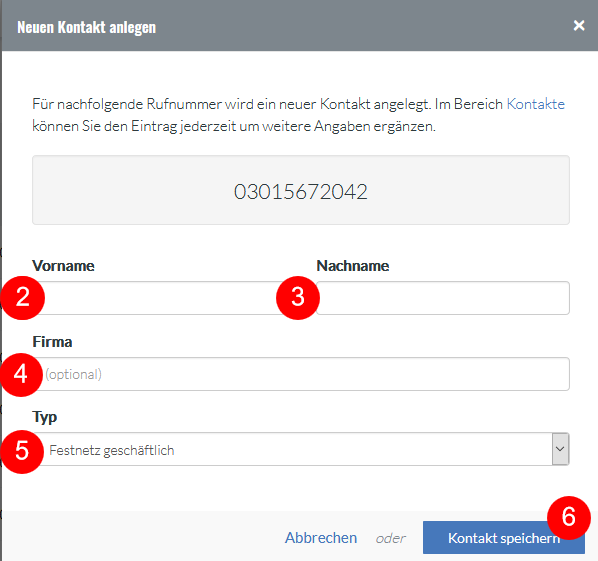Screen dimensions: 598x561
Task: Click the Typ field label
Action: [45, 417]
